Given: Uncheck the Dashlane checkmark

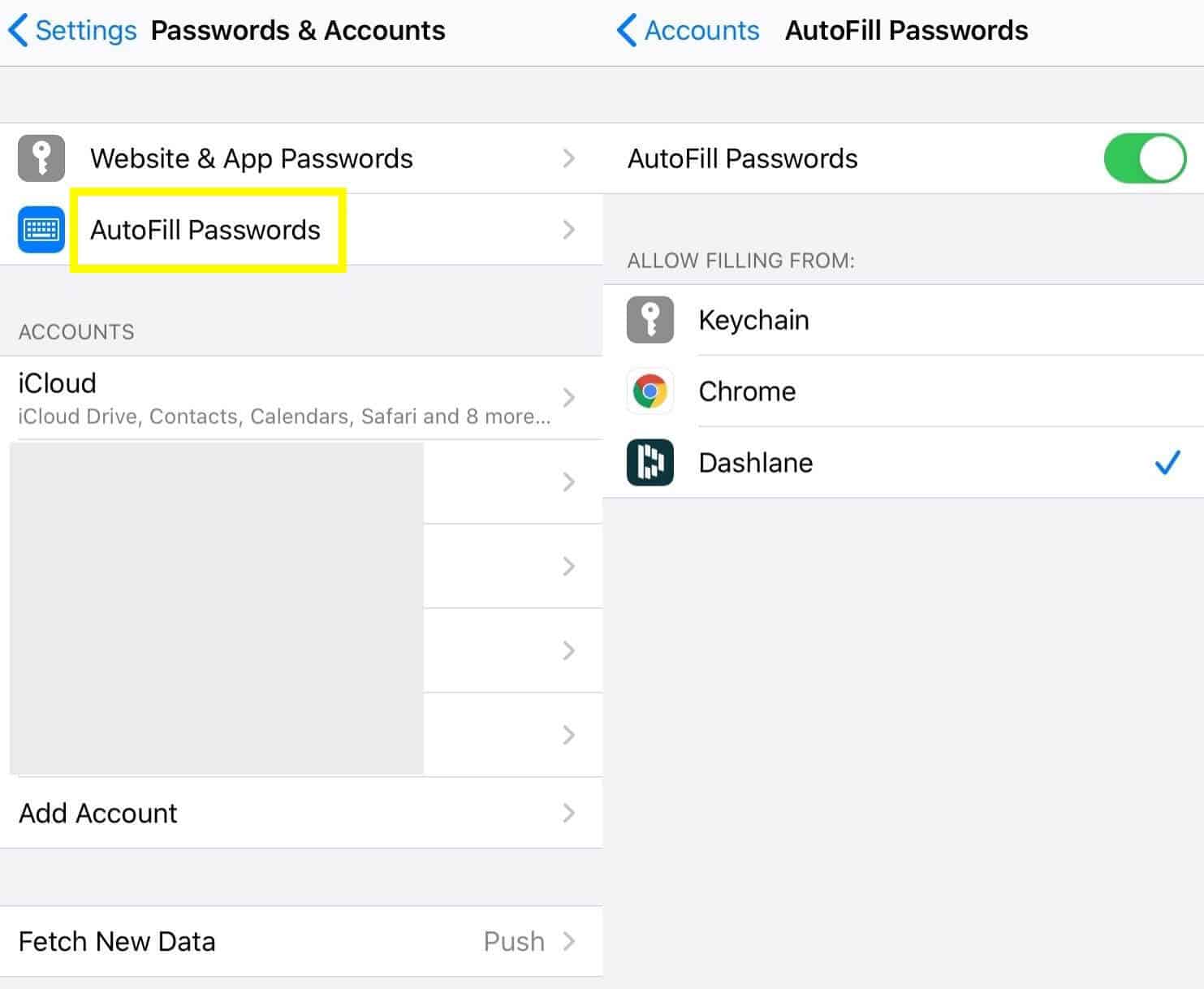Looking at the screenshot, I should [1167, 463].
